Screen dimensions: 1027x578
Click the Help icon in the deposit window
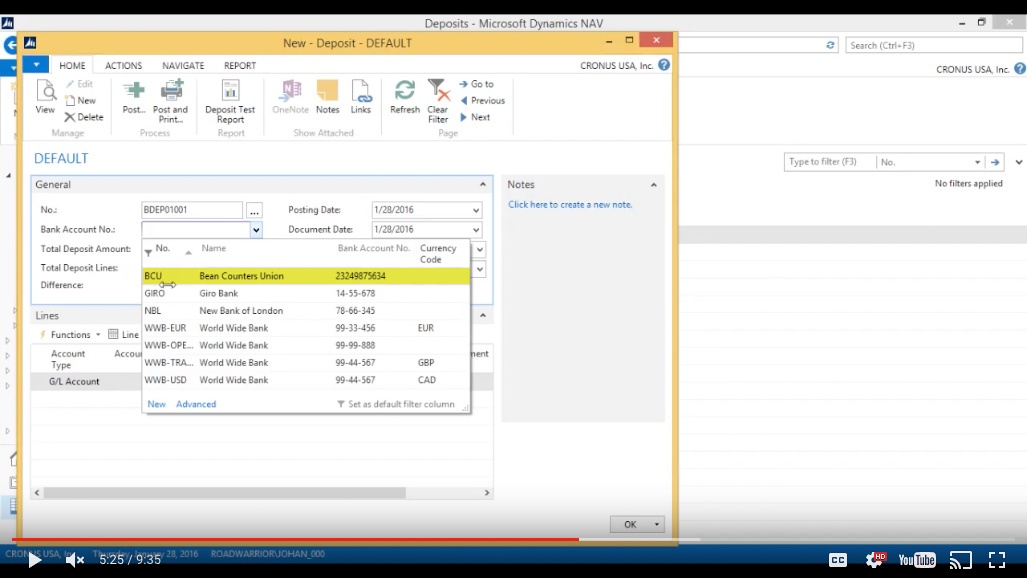coord(664,65)
